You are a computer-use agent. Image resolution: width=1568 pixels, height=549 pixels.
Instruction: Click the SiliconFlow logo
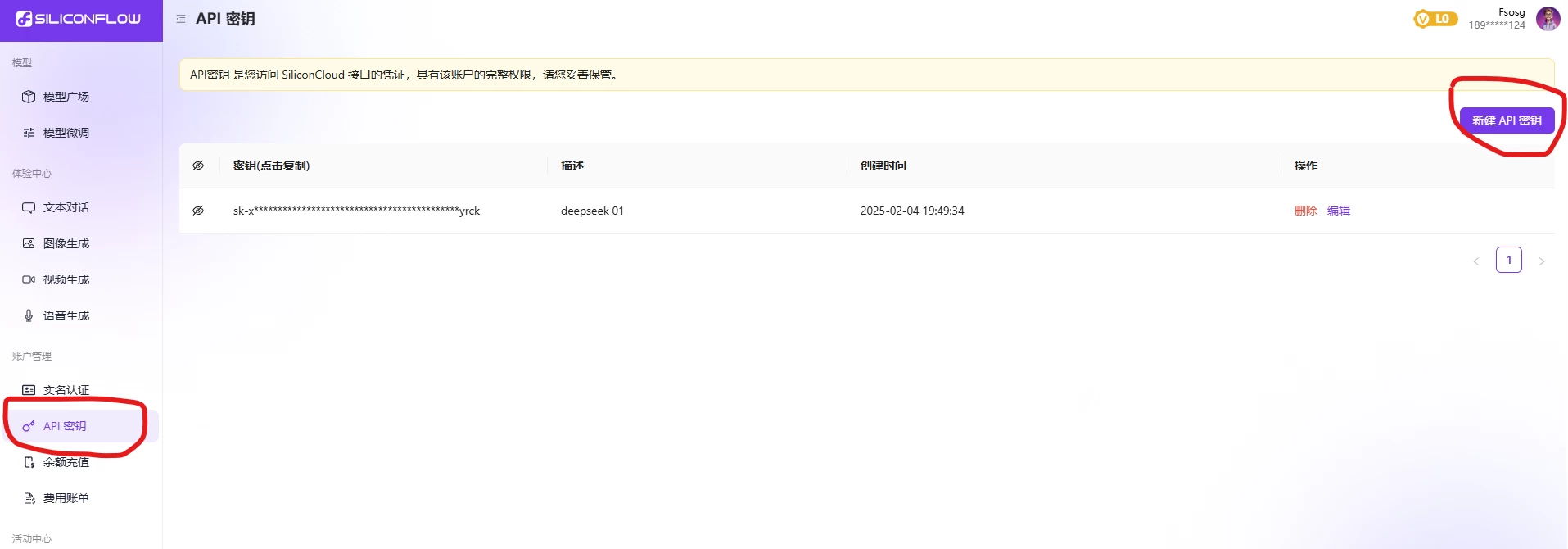coord(79,19)
